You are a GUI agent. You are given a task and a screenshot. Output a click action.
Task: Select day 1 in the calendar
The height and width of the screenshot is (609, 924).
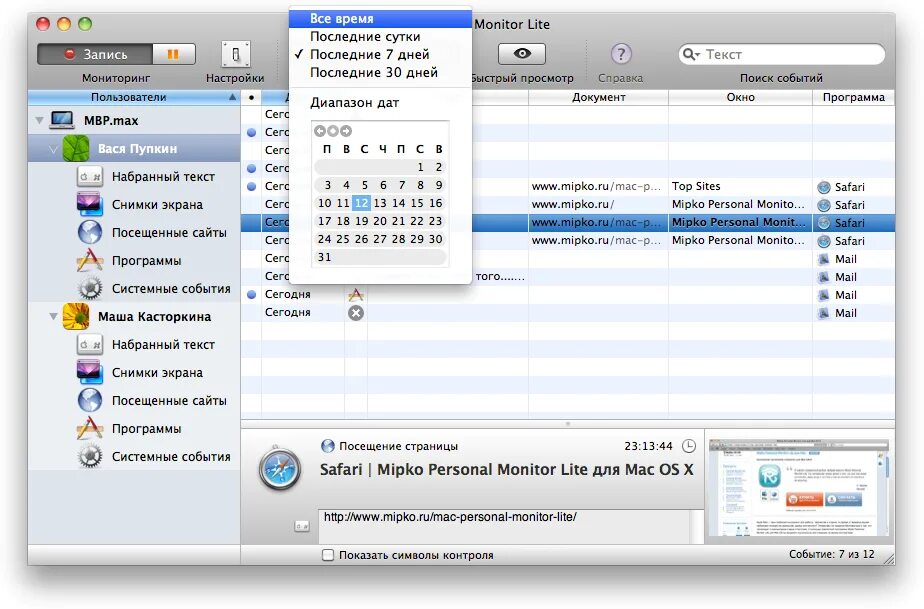[420, 167]
